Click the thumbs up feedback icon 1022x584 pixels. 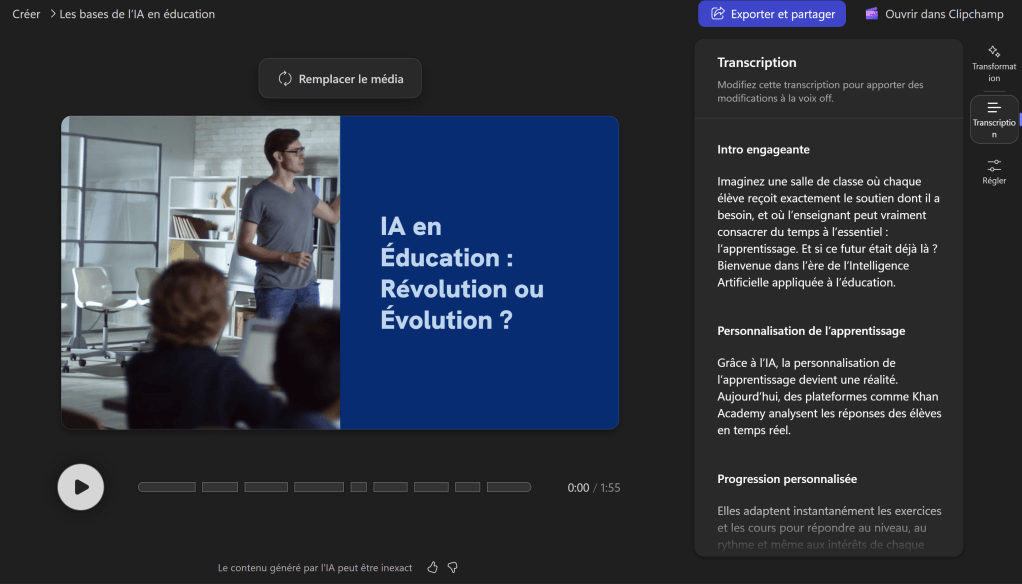pyautogui.click(x=432, y=567)
